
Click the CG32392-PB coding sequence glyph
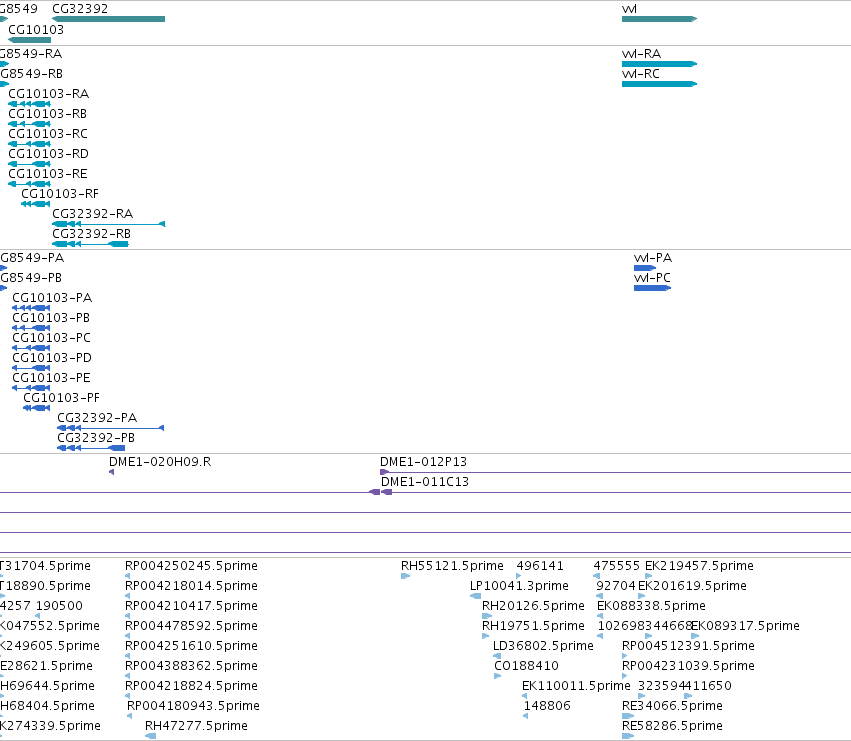[x=91, y=448]
